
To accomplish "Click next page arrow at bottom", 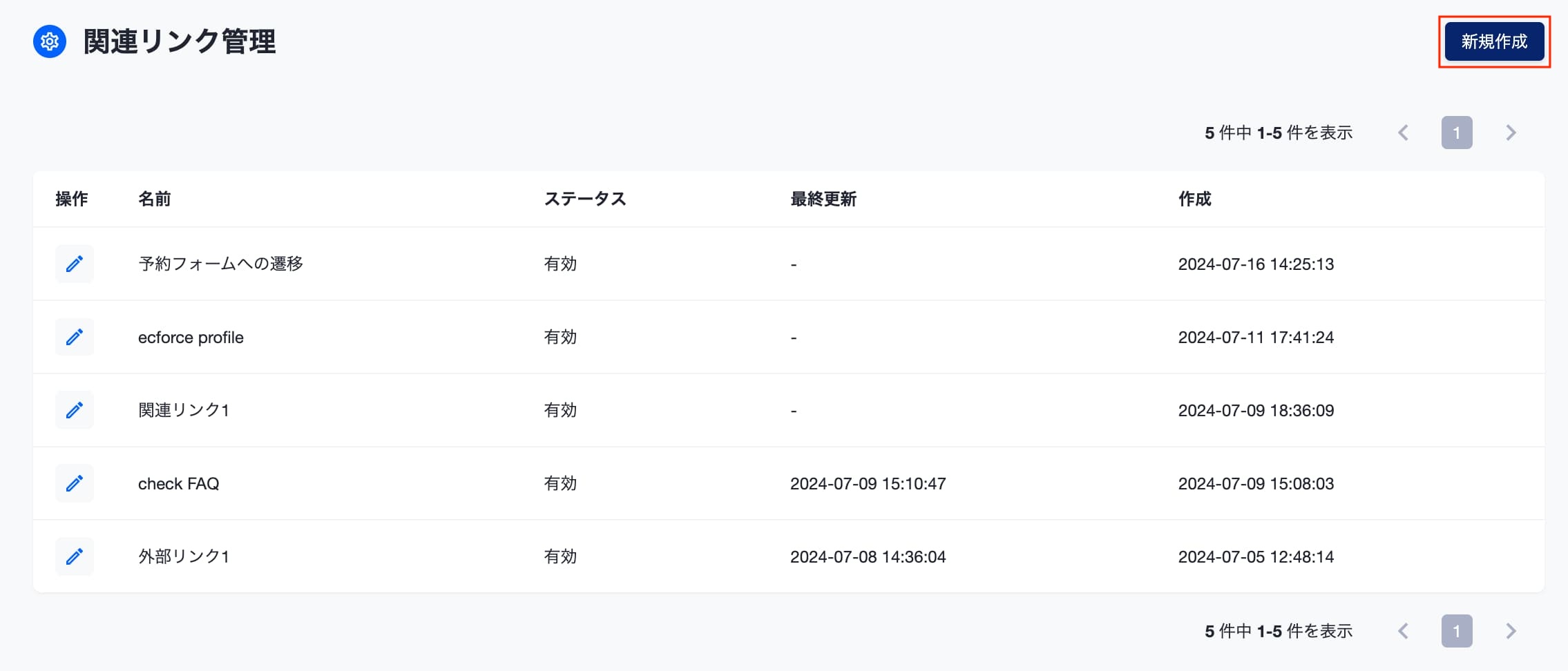I will coord(1511,631).
